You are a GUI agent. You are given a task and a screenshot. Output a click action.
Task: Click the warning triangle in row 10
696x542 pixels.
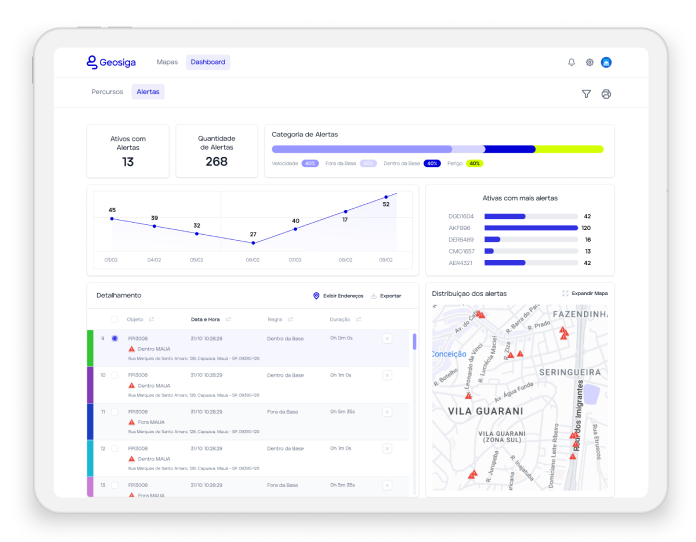point(131,385)
